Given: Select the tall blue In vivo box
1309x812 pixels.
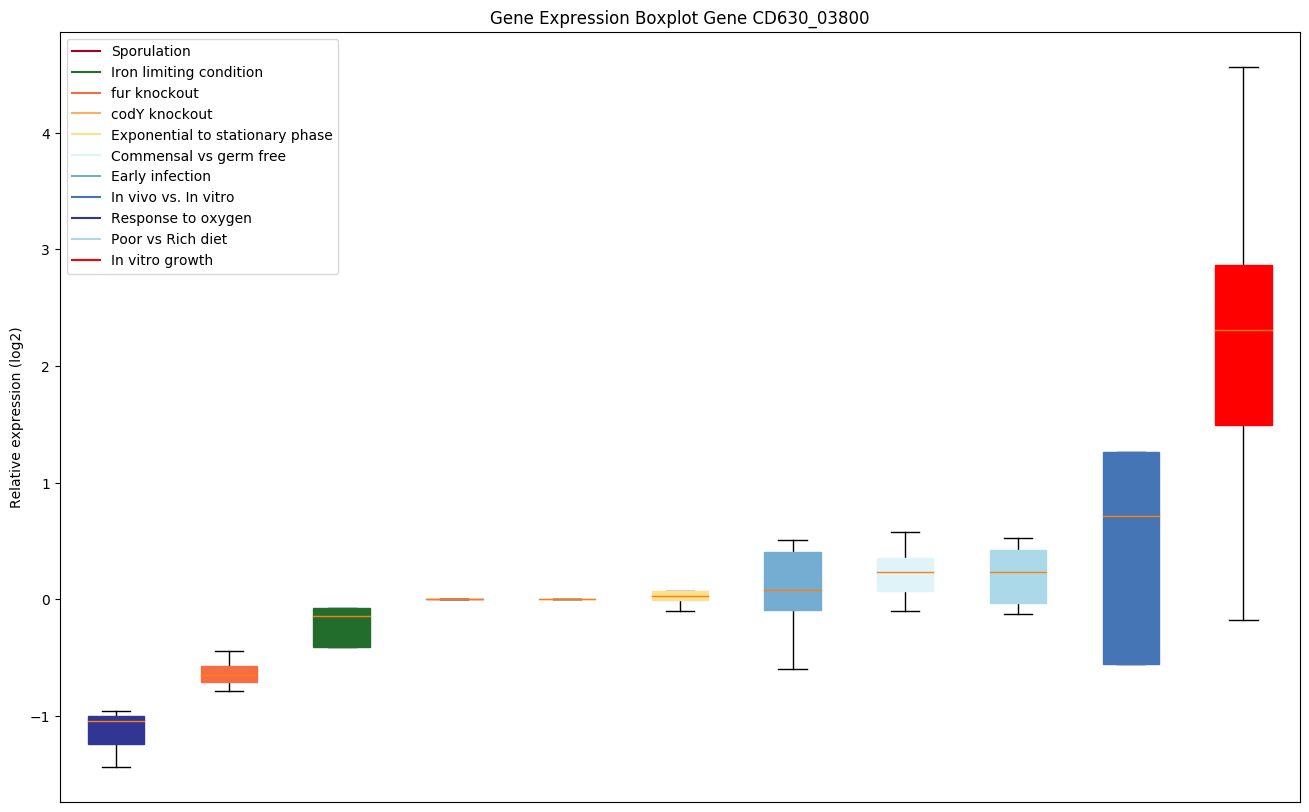Looking at the screenshot, I should [1130, 558].
